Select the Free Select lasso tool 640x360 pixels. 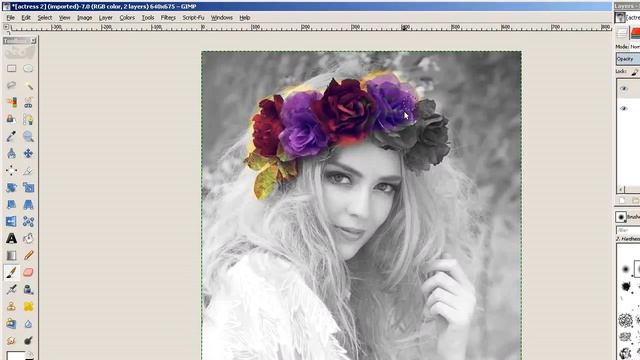click(11, 85)
